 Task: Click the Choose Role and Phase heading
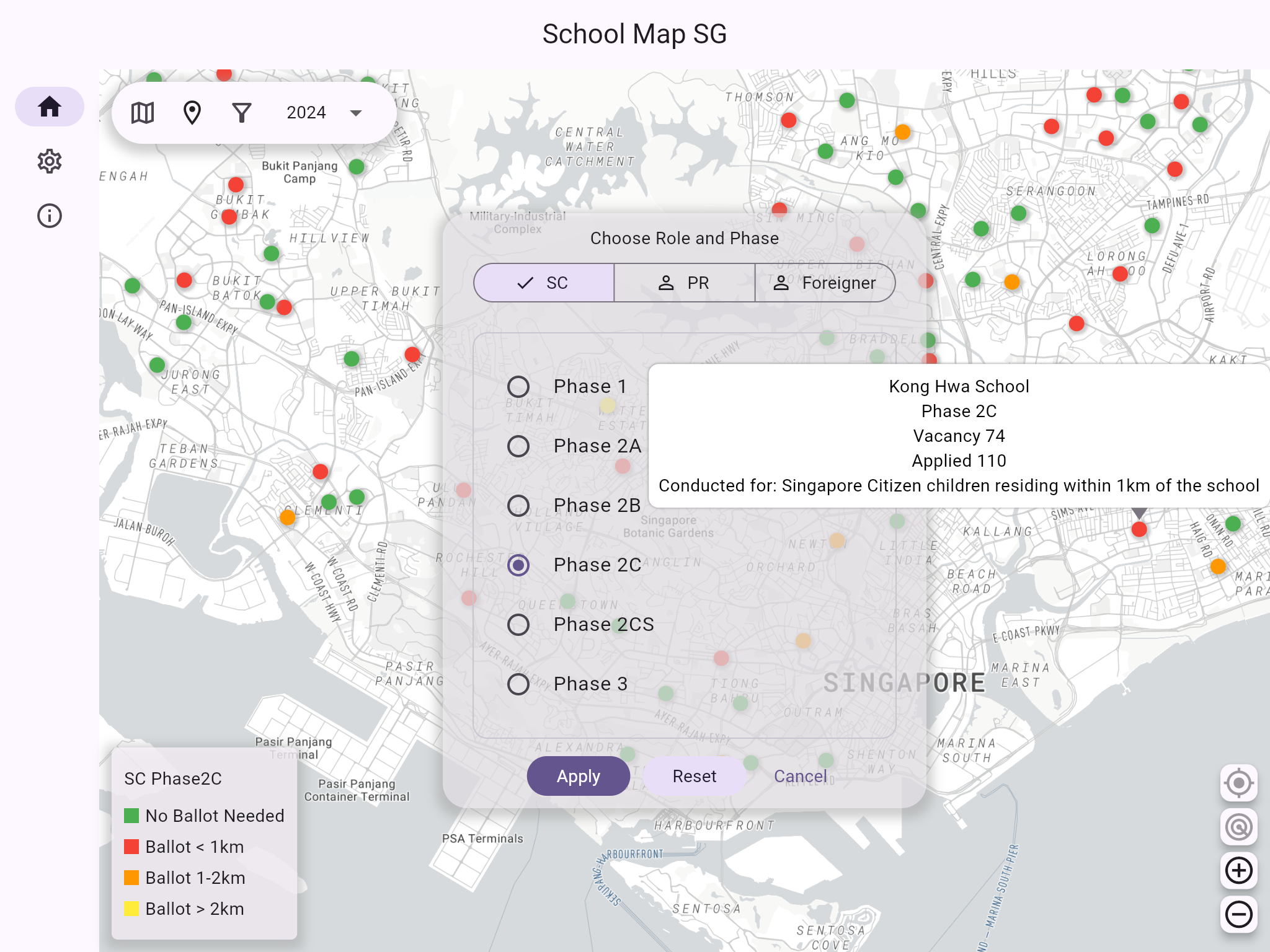pos(684,239)
